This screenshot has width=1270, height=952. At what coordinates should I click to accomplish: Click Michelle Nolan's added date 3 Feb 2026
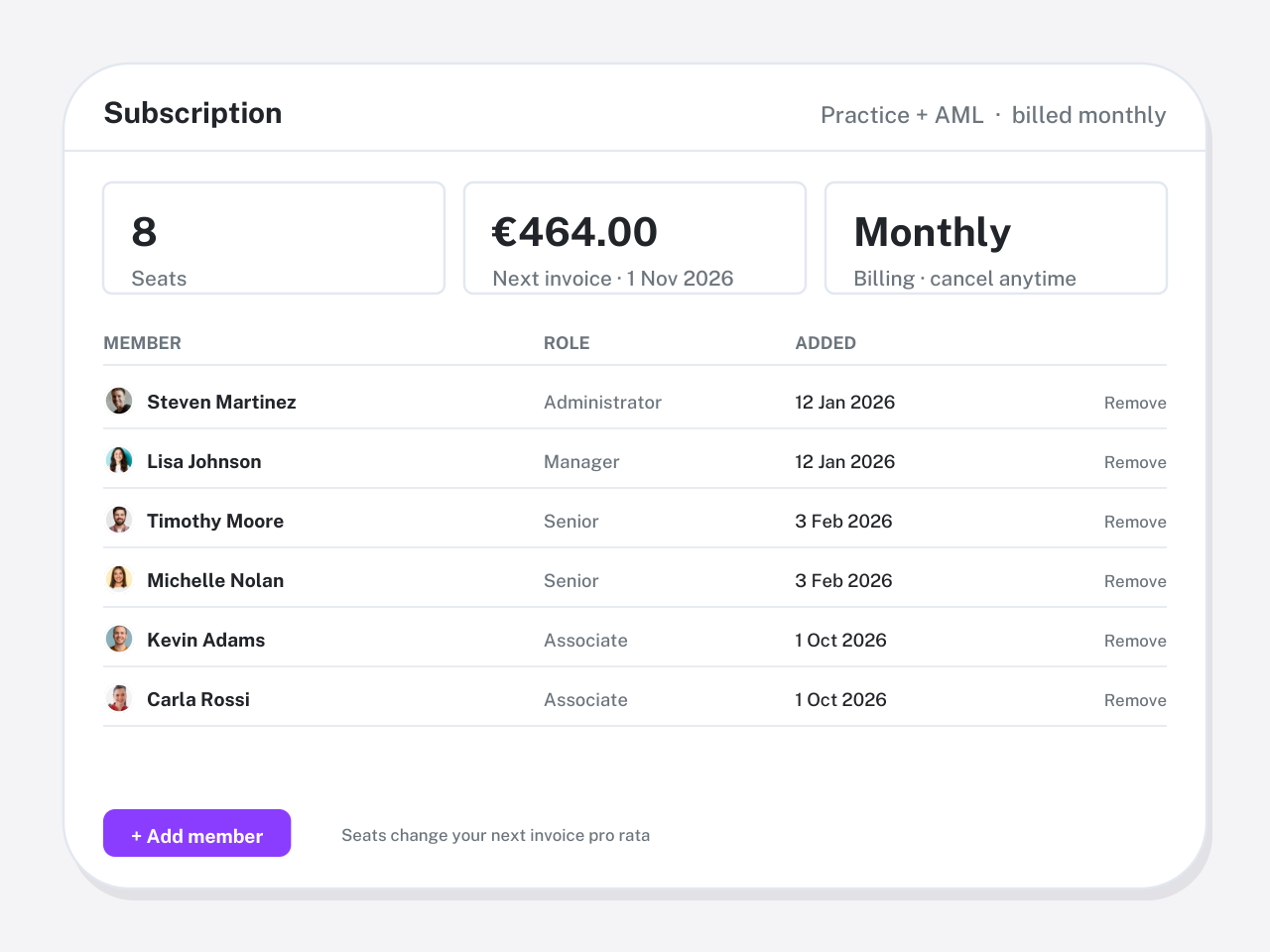pos(843,580)
